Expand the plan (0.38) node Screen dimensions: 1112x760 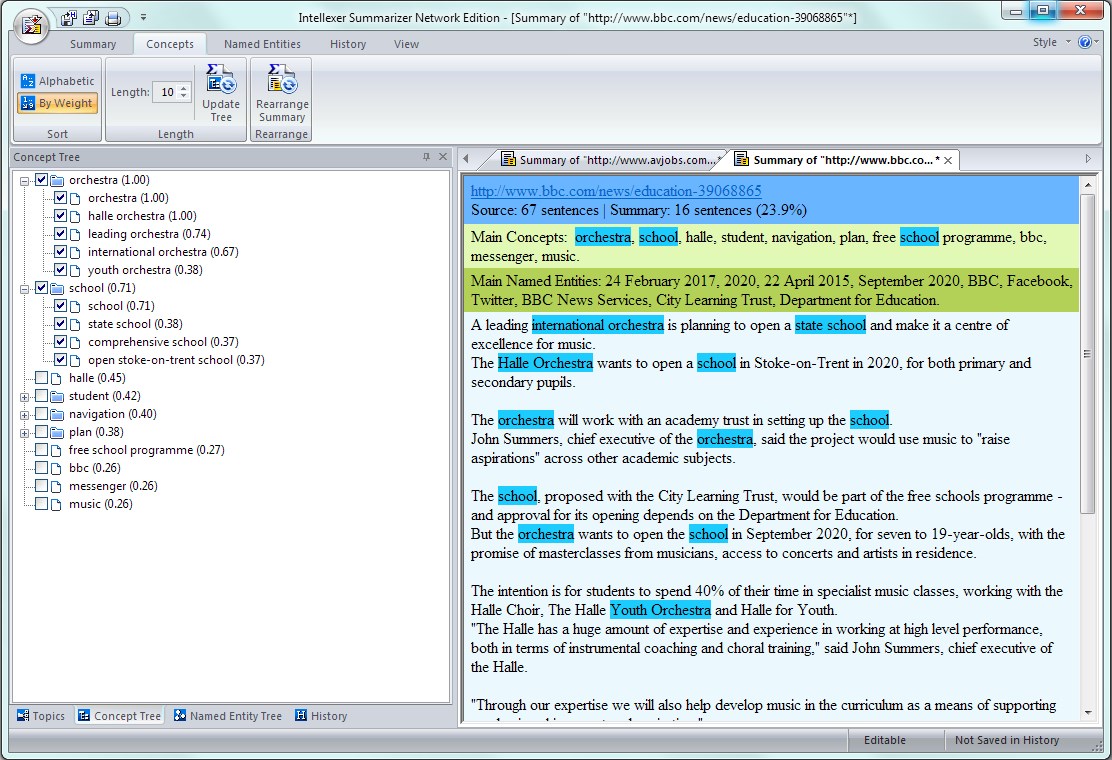click(24, 432)
